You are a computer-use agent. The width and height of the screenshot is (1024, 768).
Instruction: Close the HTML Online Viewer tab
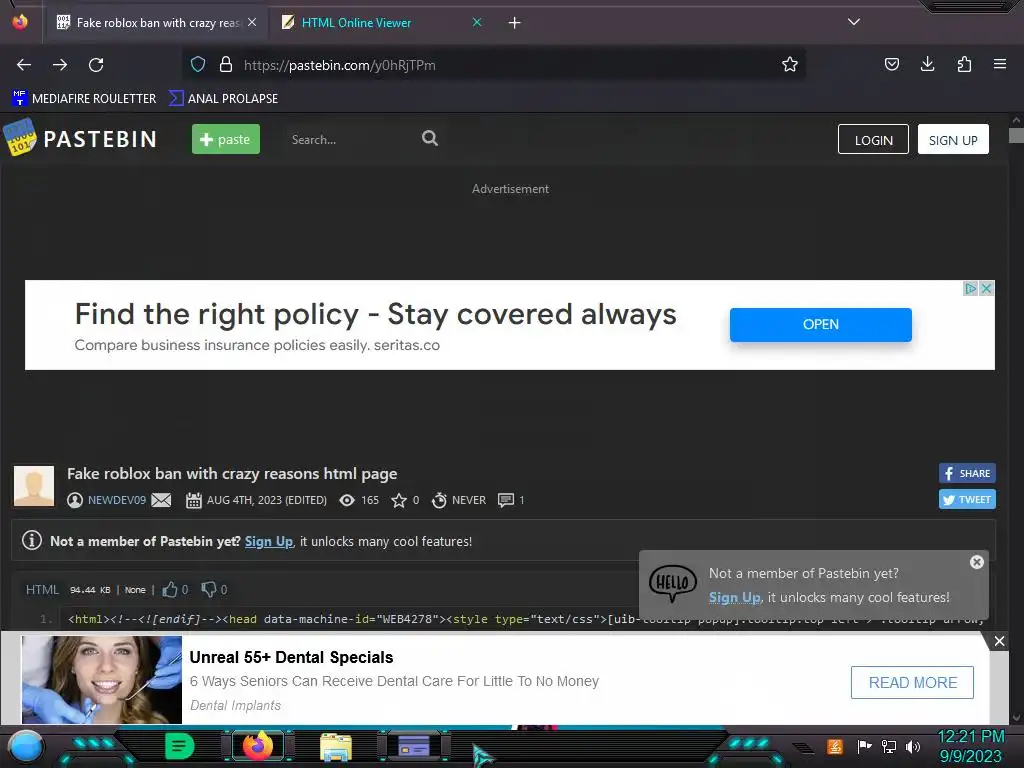pos(477,22)
